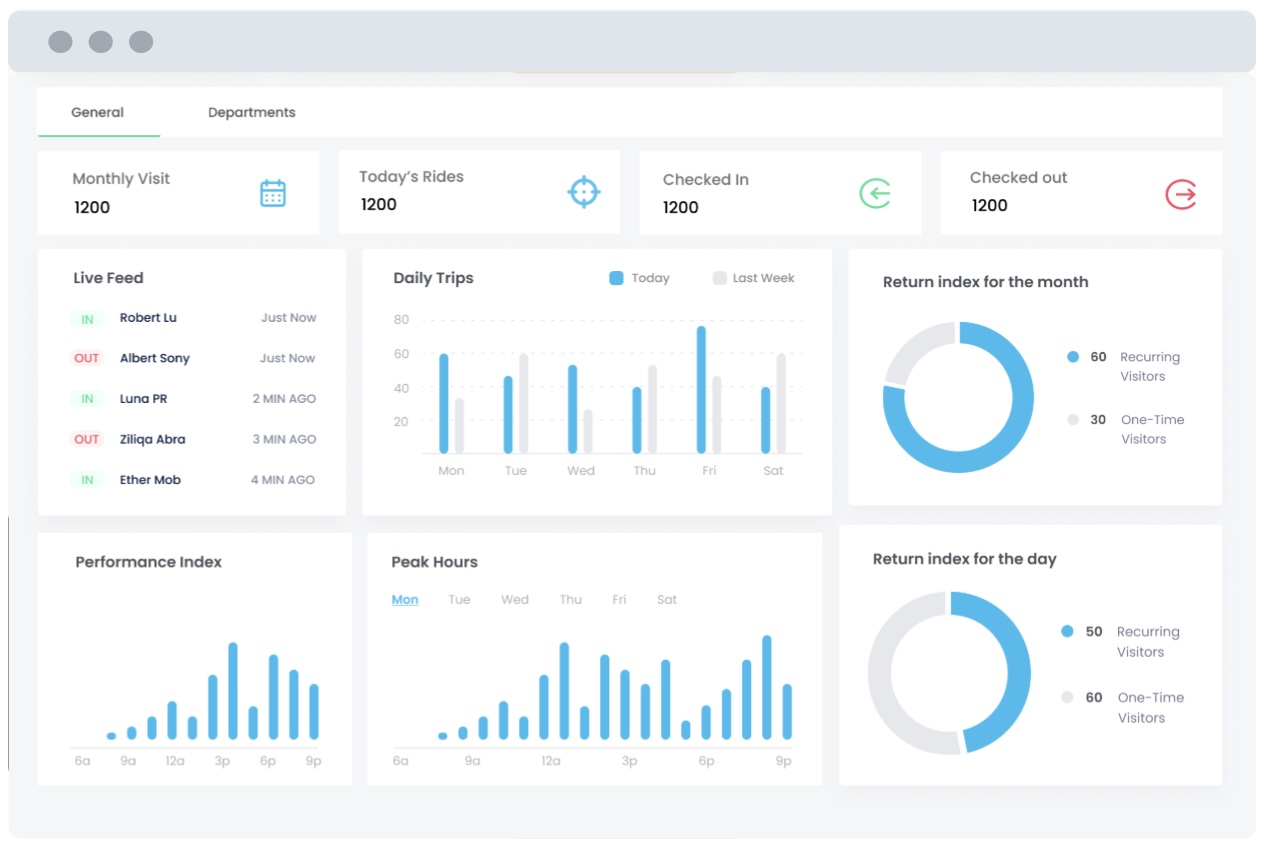This screenshot has width=1264, height=852.
Task: Click the blue Mon bar in Daily Trips
Action: (x=444, y=404)
